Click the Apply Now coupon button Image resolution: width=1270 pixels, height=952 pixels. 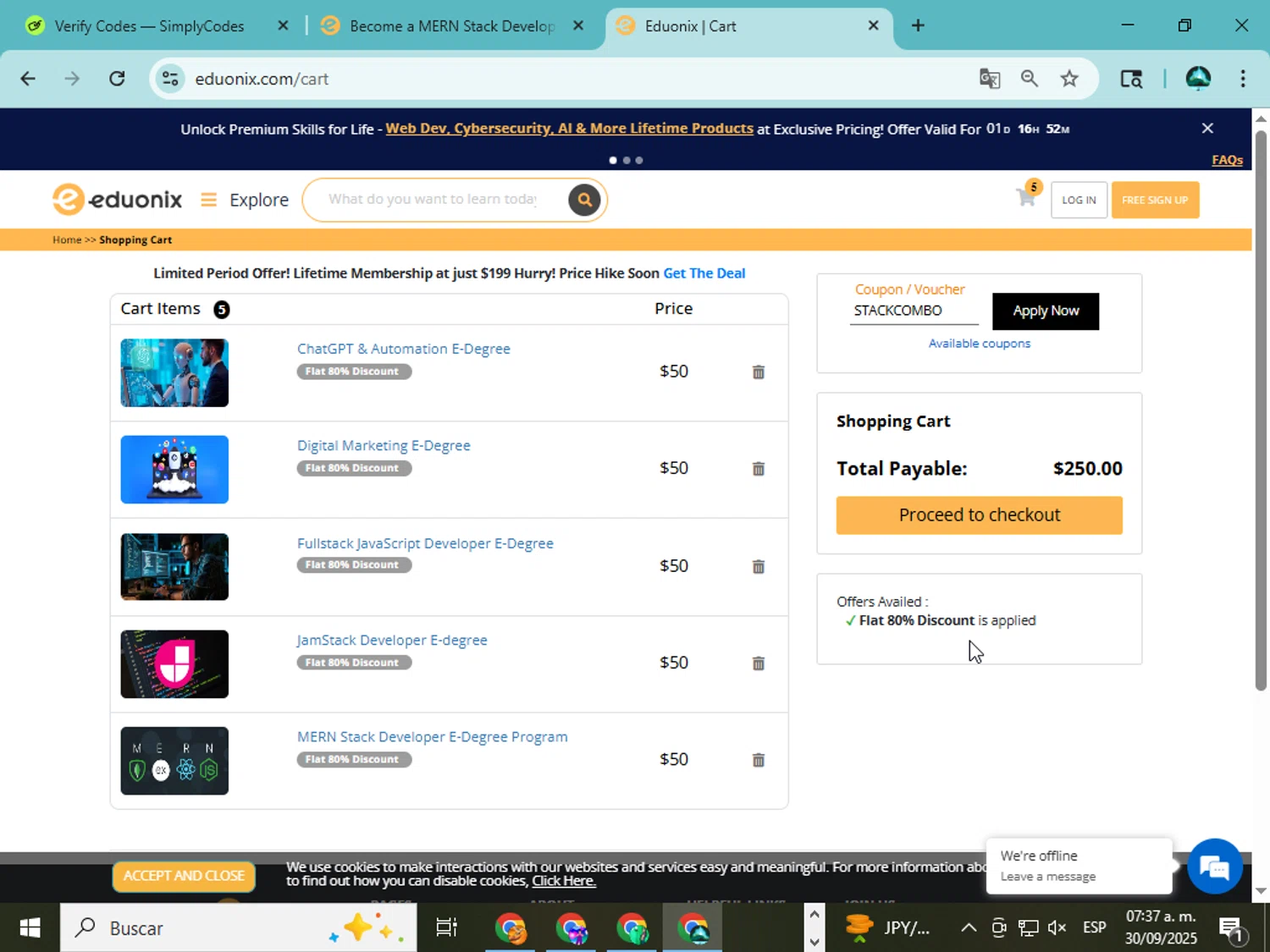(x=1046, y=311)
